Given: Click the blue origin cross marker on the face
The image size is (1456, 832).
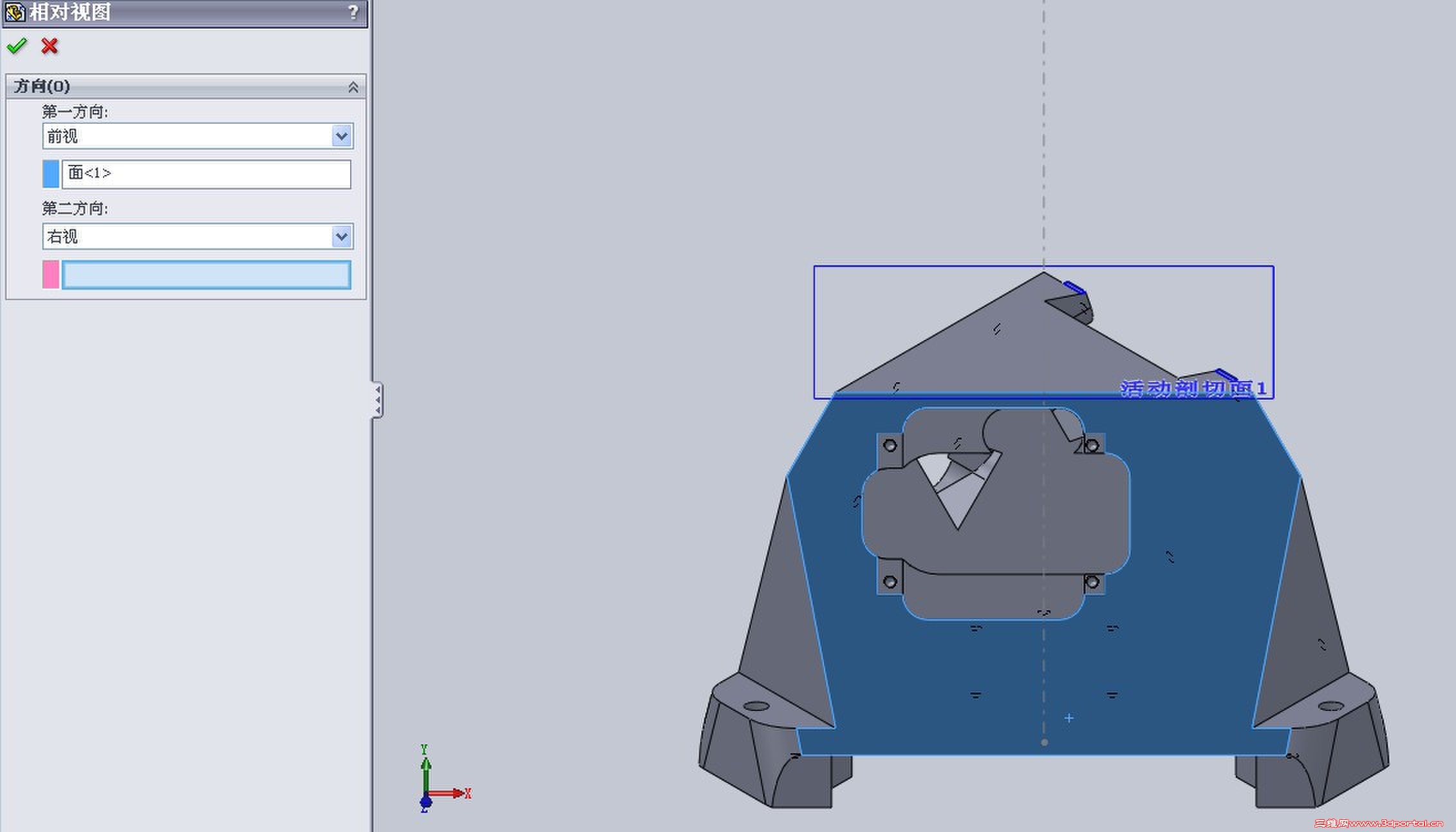Looking at the screenshot, I should [1069, 718].
